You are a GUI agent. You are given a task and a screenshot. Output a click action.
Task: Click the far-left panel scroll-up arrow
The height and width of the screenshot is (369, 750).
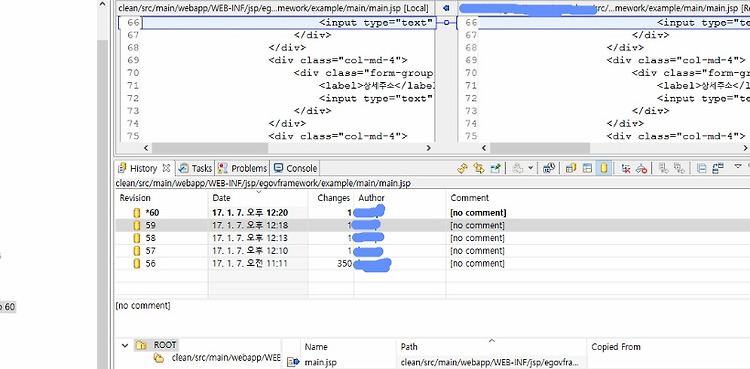102,4
